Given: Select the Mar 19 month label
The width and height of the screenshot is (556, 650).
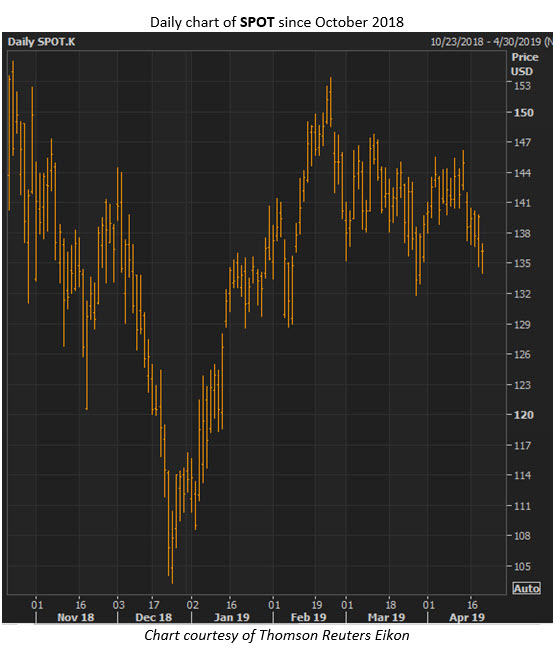Looking at the screenshot, I should coord(386,617).
